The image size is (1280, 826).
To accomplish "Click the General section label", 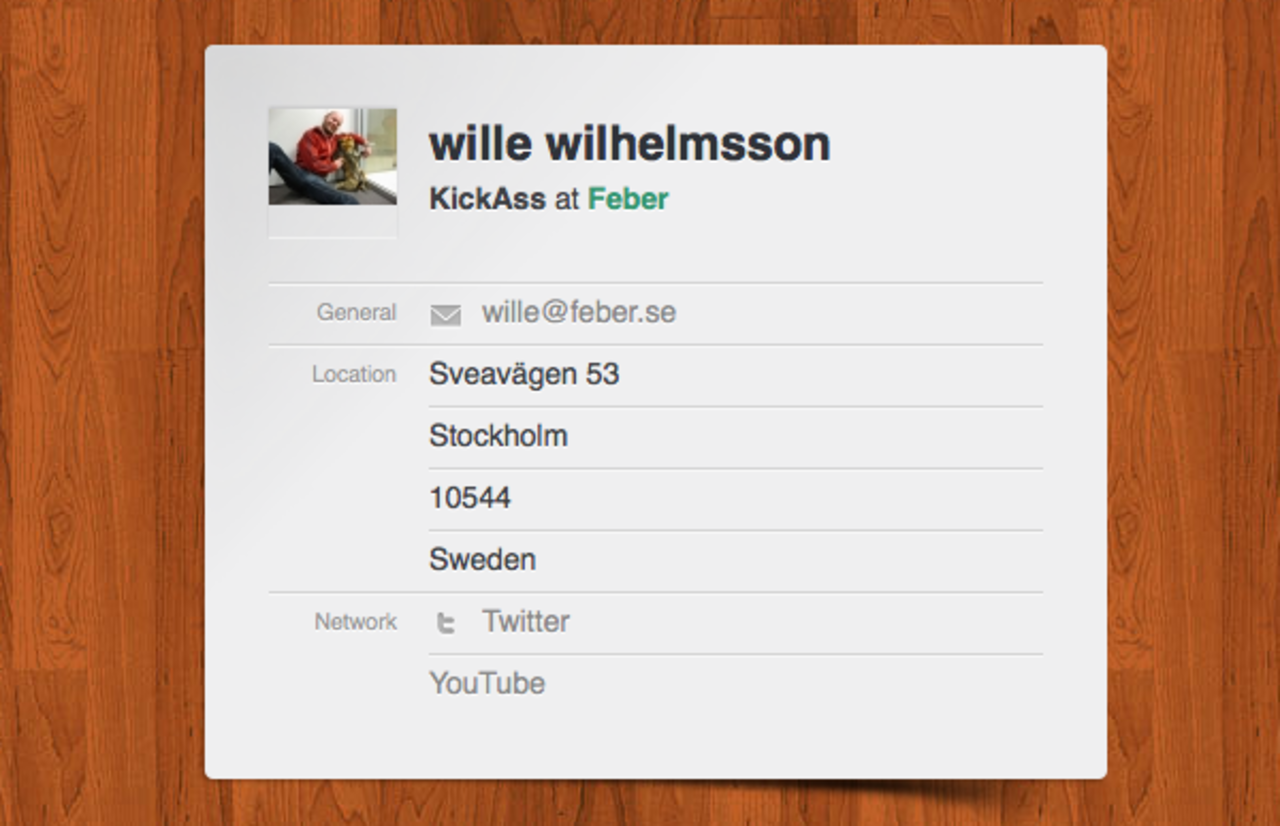I will [x=356, y=313].
